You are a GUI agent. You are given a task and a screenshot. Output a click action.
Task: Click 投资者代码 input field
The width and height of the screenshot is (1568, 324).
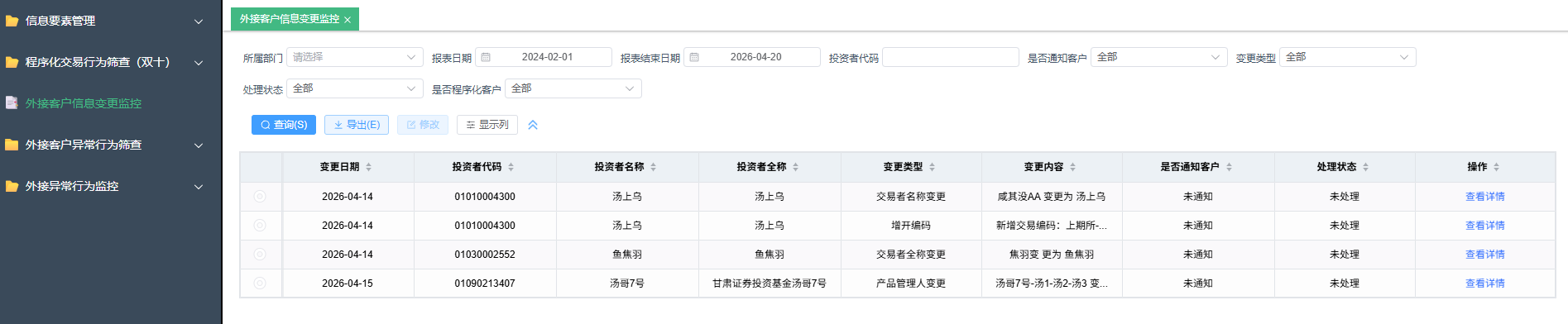coord(951,57)
